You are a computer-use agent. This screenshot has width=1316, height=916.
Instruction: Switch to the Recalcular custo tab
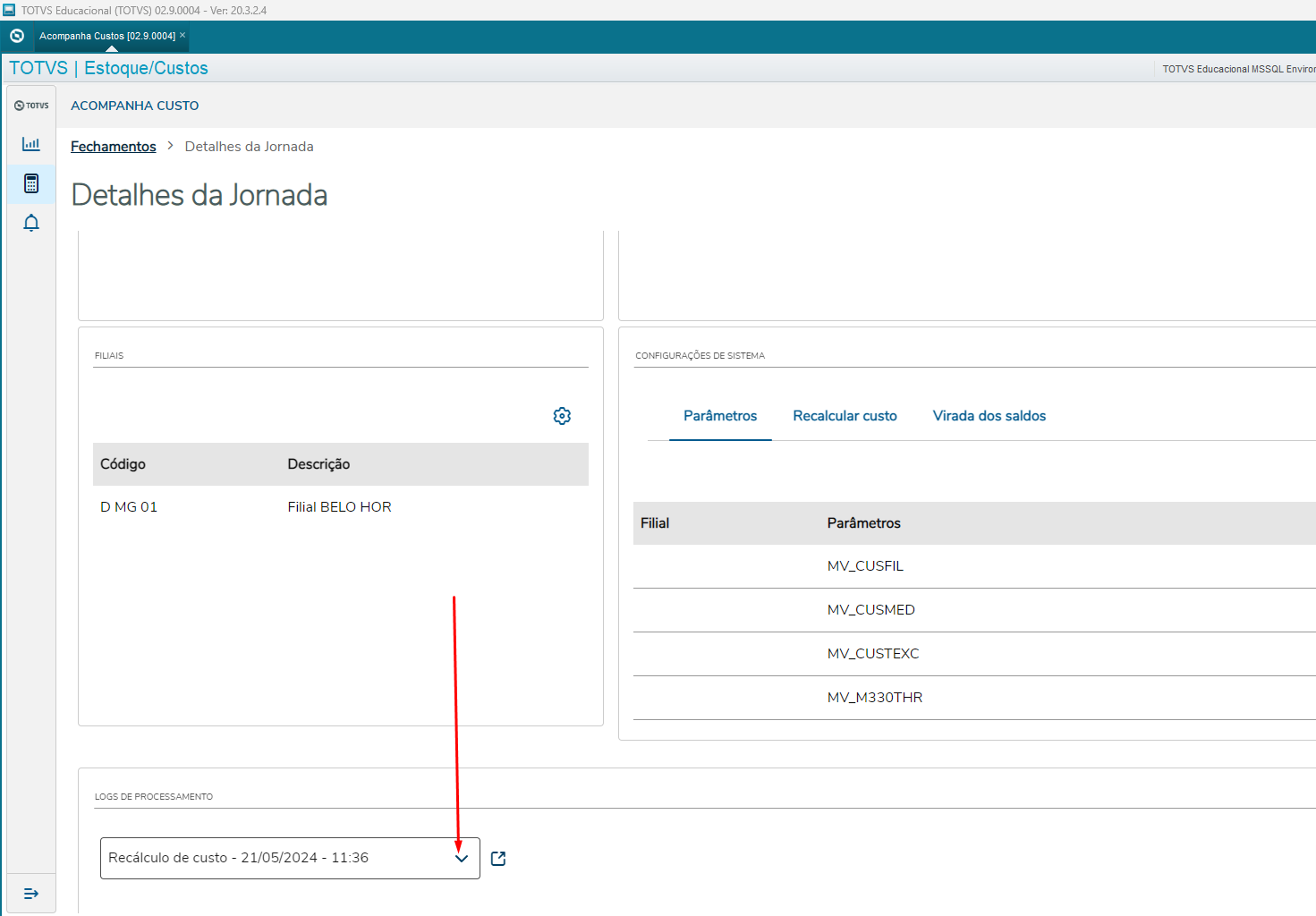[845, 416]
